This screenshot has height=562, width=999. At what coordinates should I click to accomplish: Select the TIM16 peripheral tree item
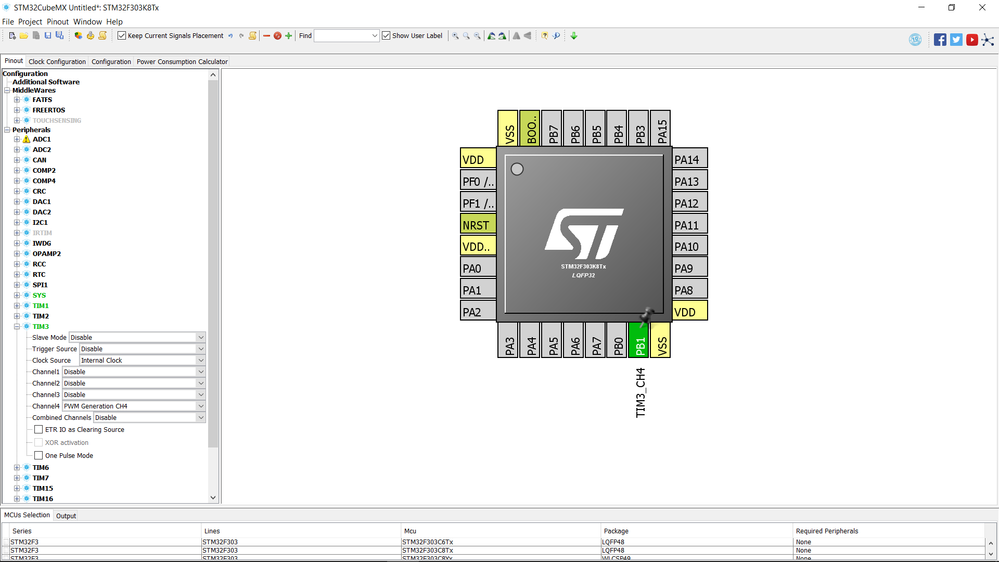43,498
